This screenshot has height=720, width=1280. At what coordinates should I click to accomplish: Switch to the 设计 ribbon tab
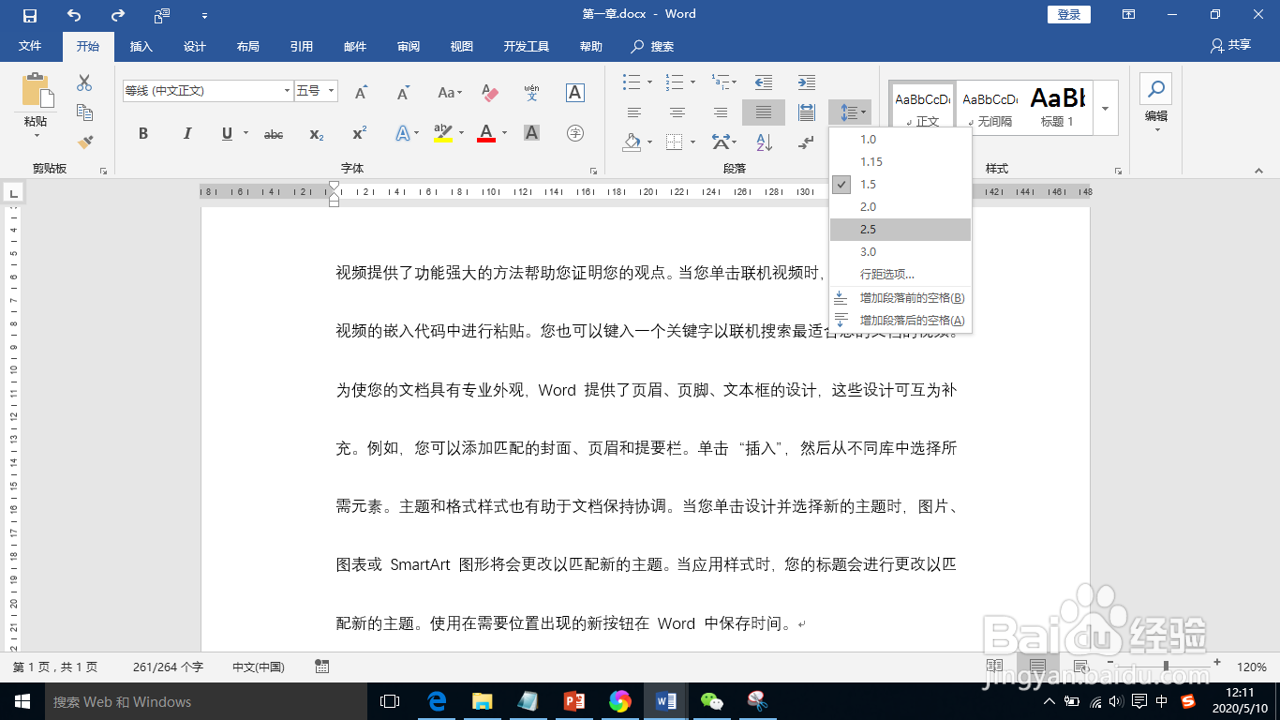194,47
